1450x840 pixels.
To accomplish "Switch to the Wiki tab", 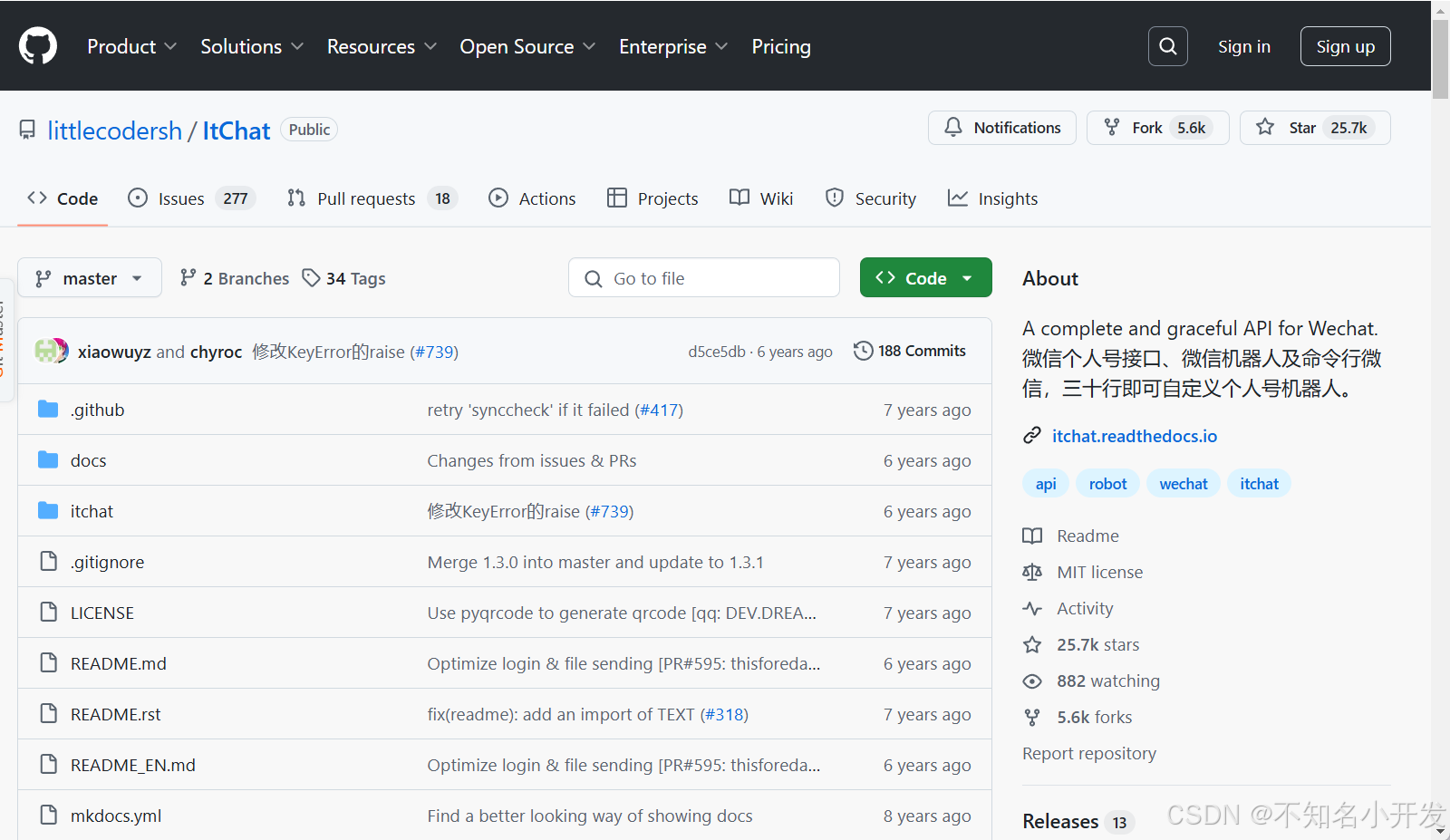I will coord(761,198).
